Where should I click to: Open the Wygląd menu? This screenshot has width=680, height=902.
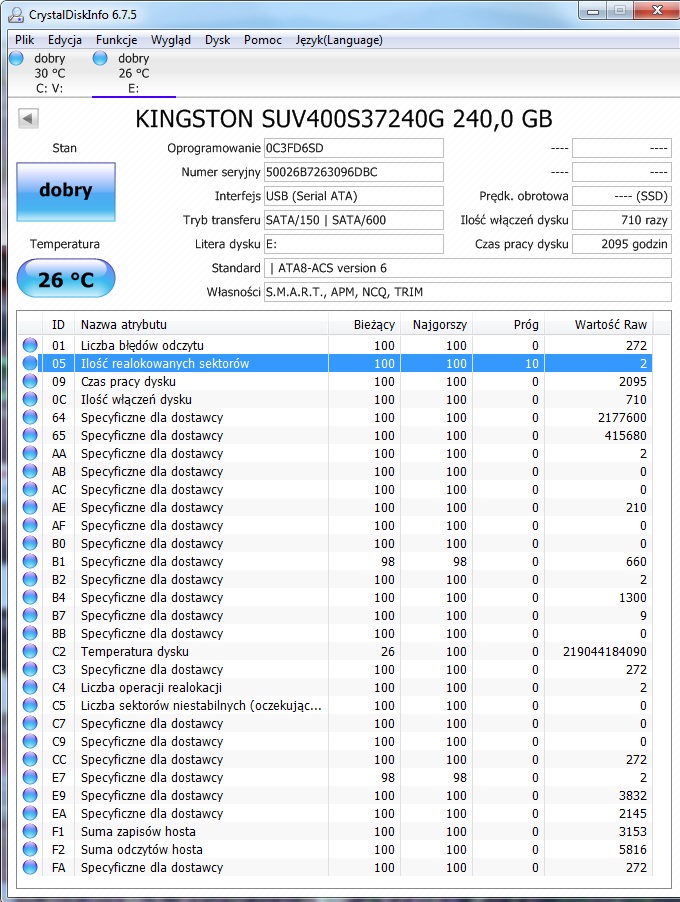170,40
